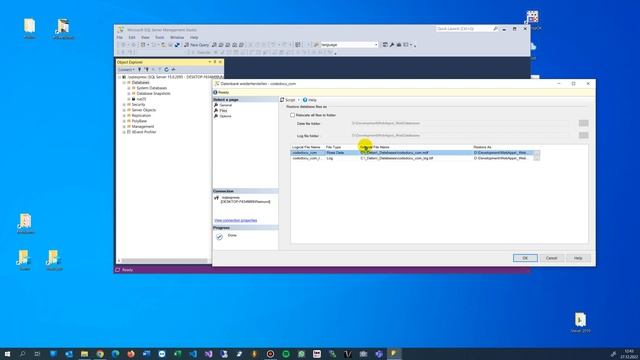
Task: Click the Object Explorer horizontal scrollbar
Action: click(164, 260)
